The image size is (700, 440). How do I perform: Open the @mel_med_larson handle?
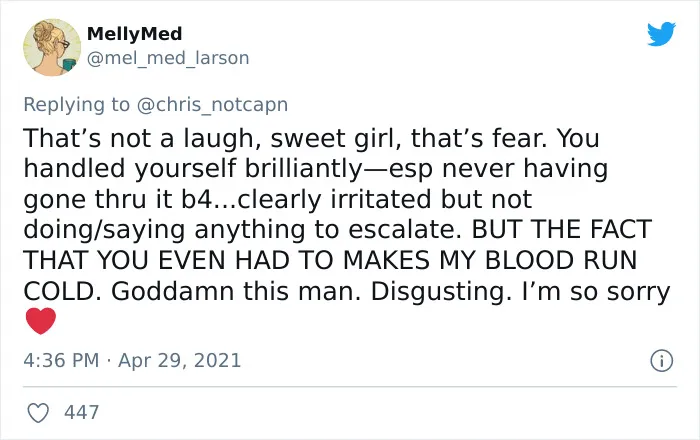[168, 58]
